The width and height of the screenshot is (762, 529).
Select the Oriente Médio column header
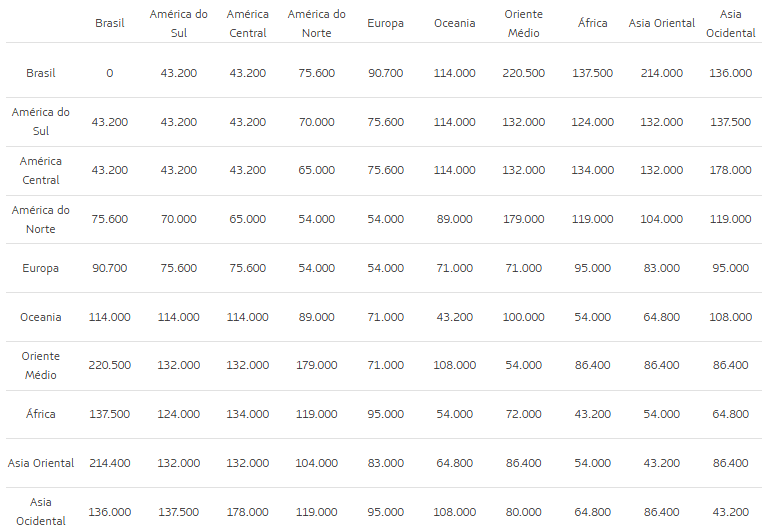pyautogui.click(x=523, y=23)
